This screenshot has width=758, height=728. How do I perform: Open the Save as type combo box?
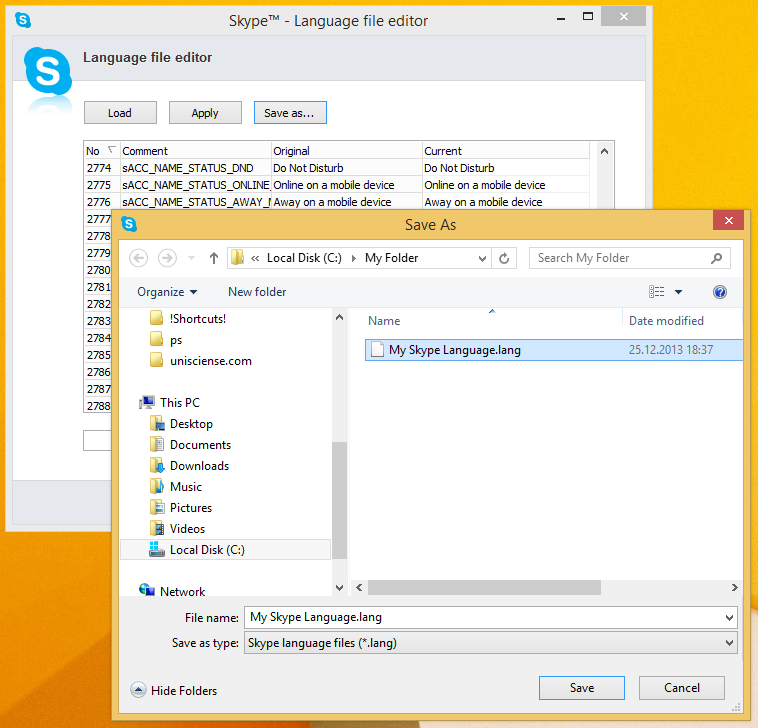click(491, 643)
